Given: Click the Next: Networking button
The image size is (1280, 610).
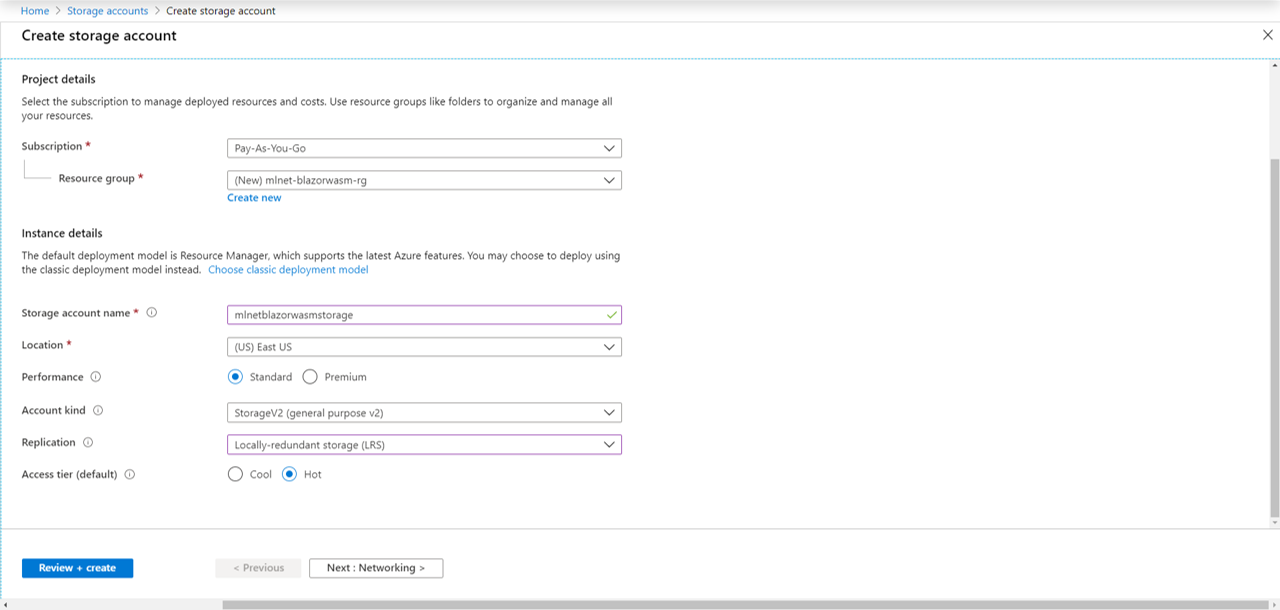Looking at the screenshot, I should point(376,567).
